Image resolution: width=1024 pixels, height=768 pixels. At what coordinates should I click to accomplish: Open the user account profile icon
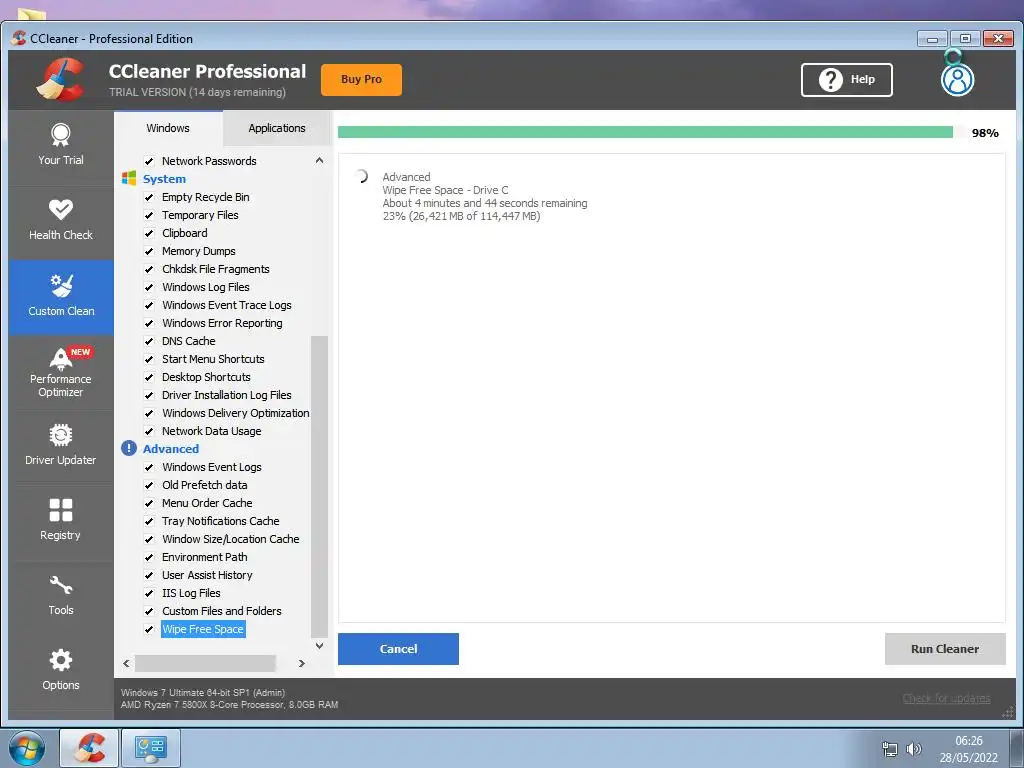[957, 80]
